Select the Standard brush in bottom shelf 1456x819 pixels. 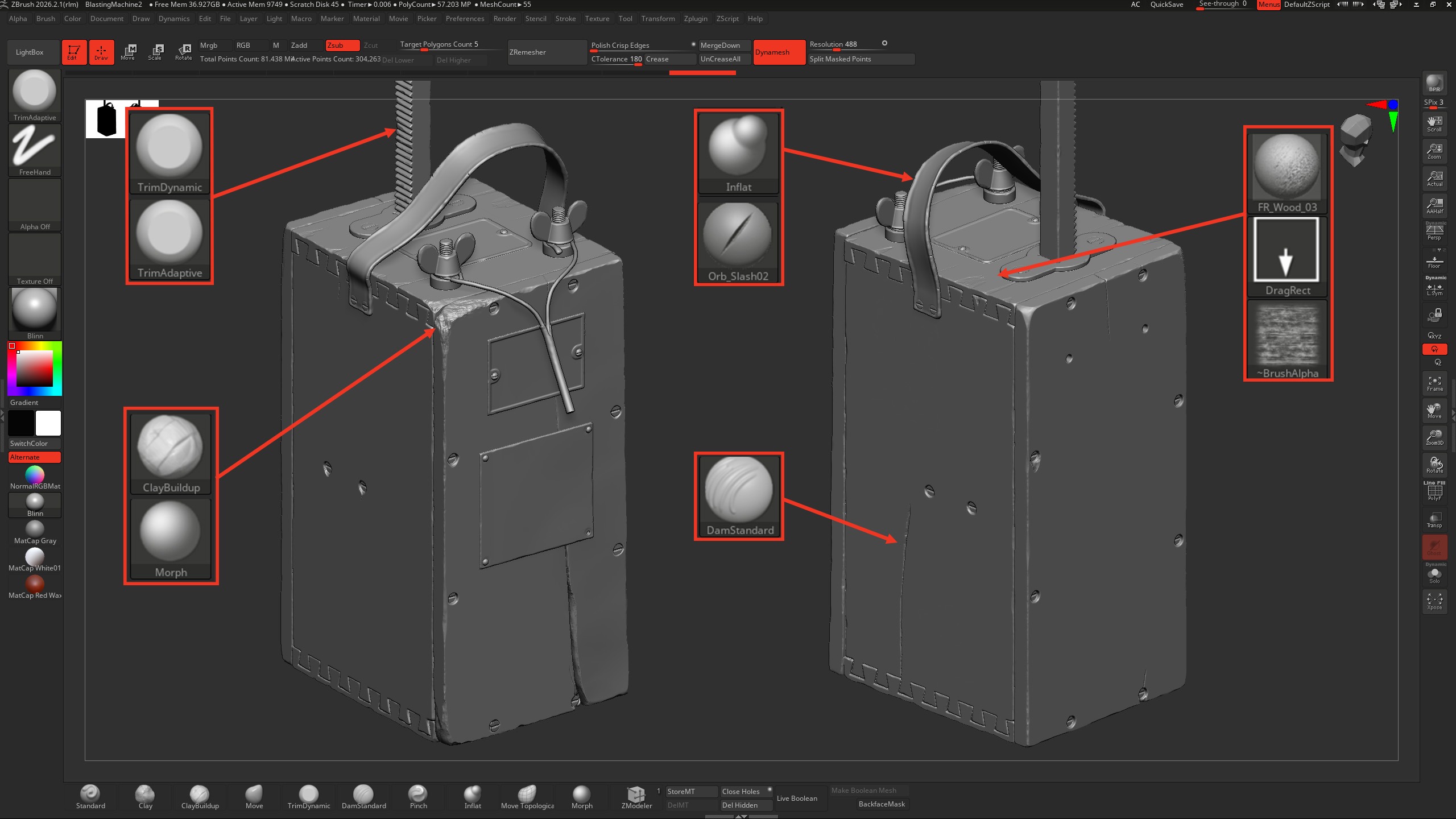90,797
